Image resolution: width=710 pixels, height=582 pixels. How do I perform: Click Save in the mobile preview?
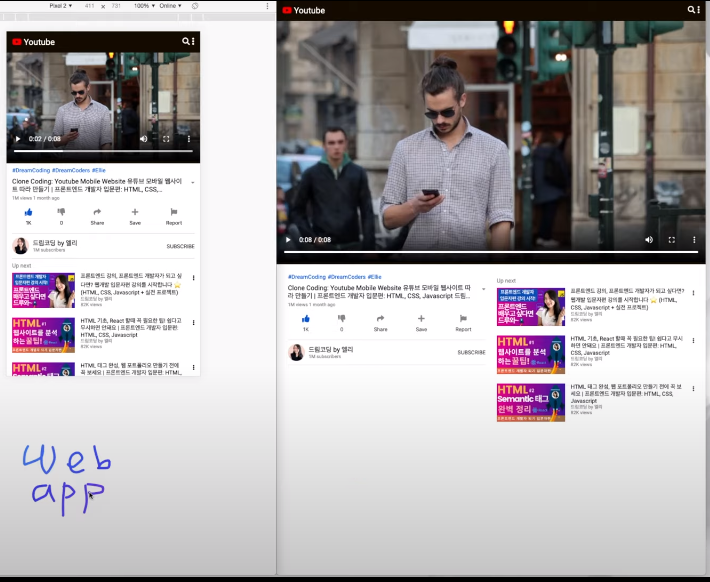[x=135, y=216]
